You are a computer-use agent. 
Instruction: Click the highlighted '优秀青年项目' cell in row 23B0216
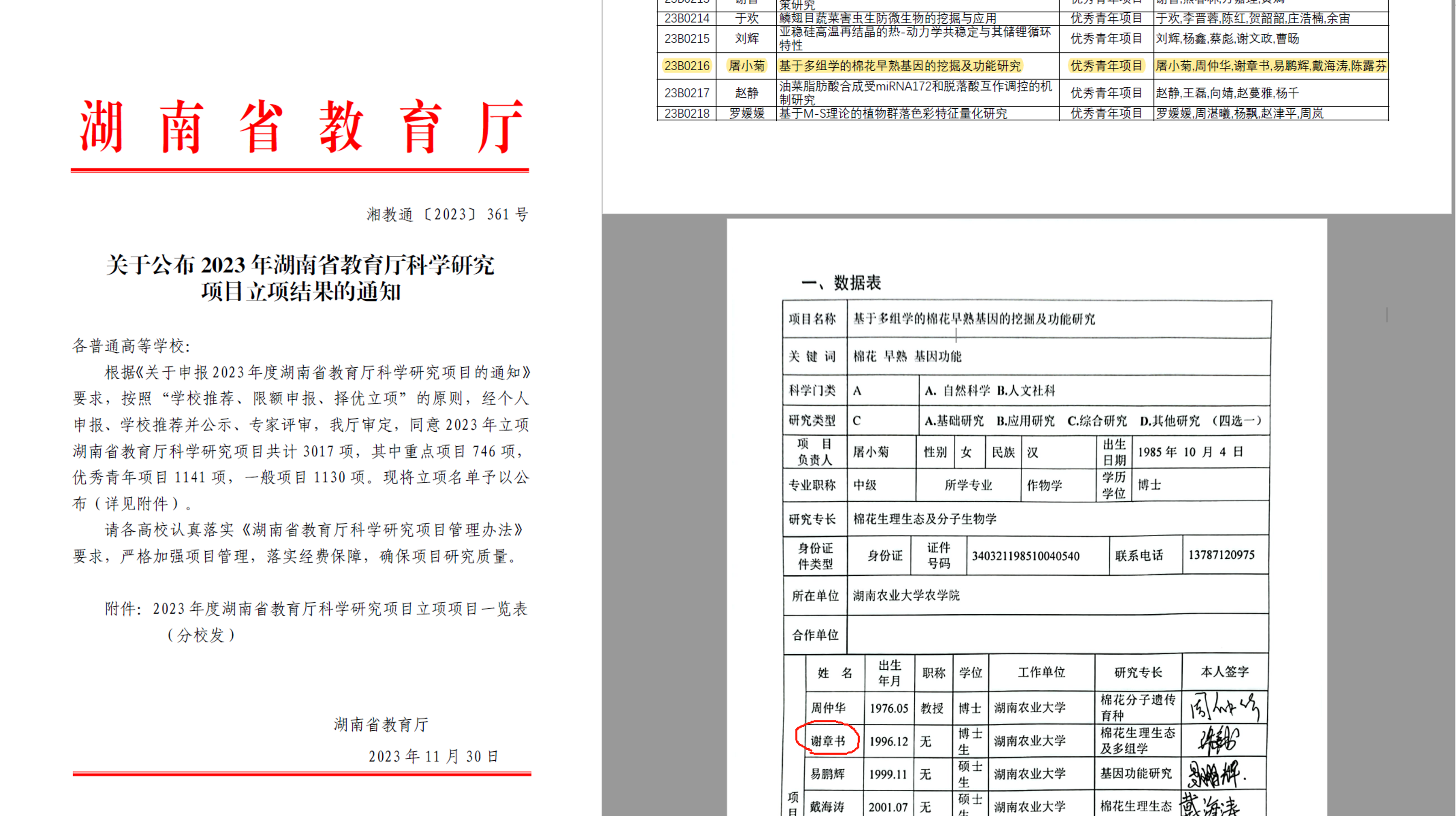pyautogui.click(x=1106, y=65)
